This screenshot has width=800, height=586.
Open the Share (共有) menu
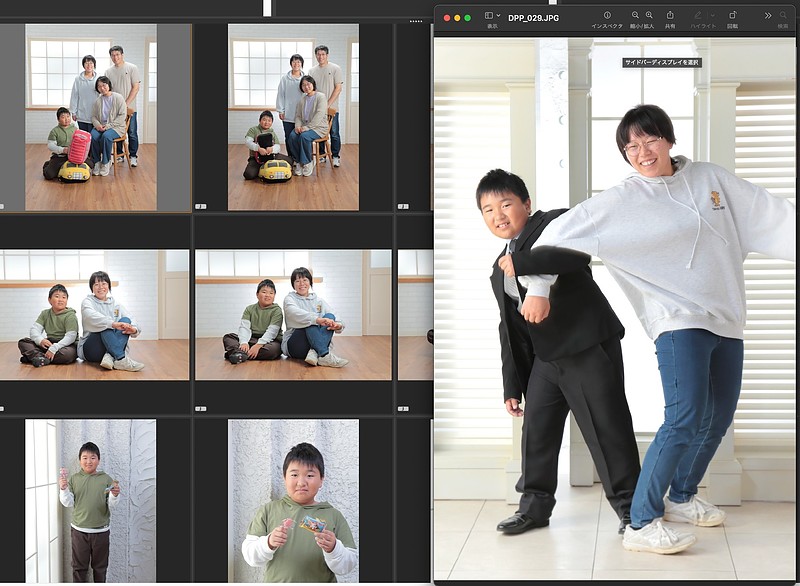(670, 16)
